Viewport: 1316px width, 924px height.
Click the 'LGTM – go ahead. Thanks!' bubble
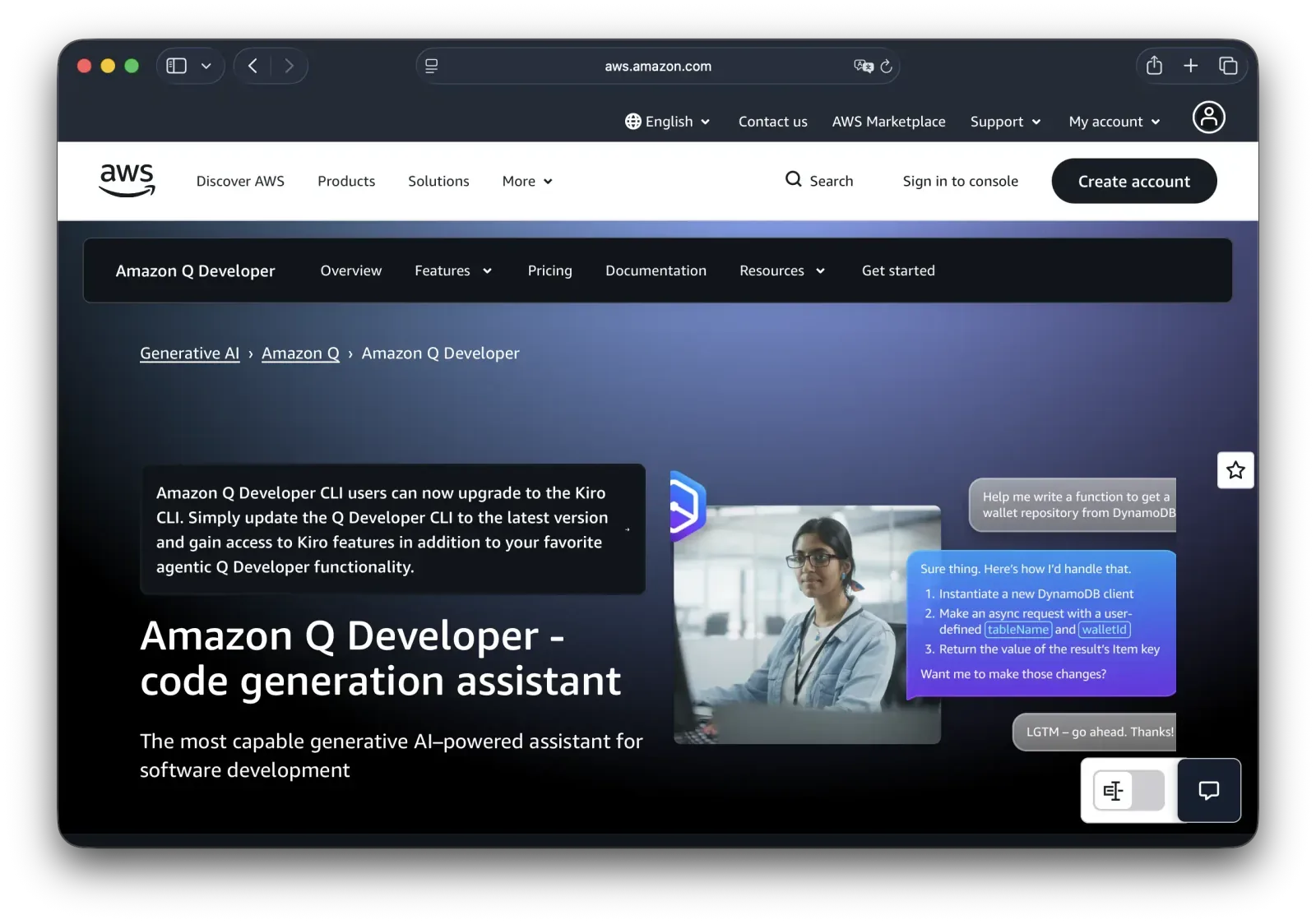(x=1095, y=732)
